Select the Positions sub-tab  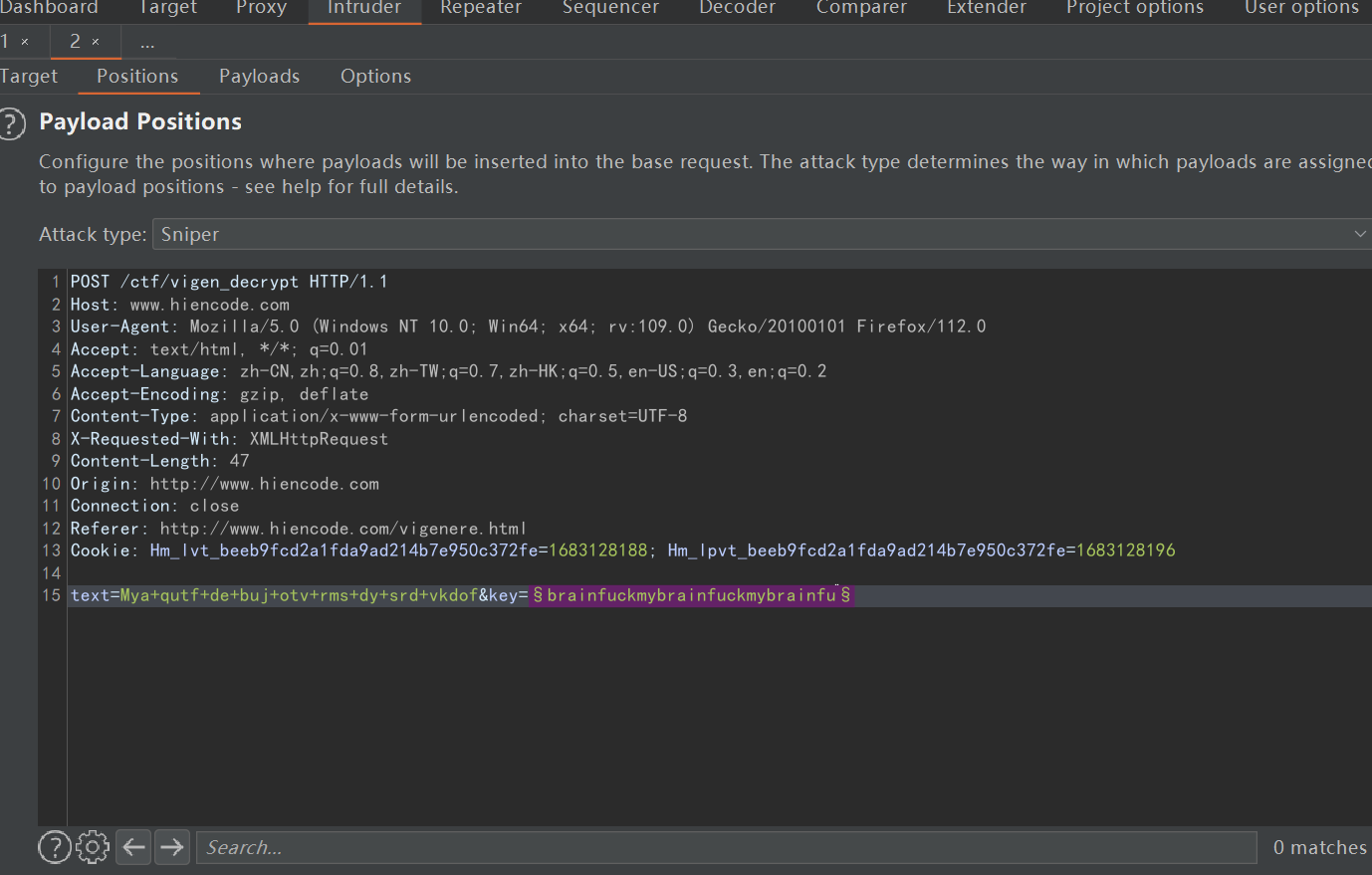pos(137,77)
